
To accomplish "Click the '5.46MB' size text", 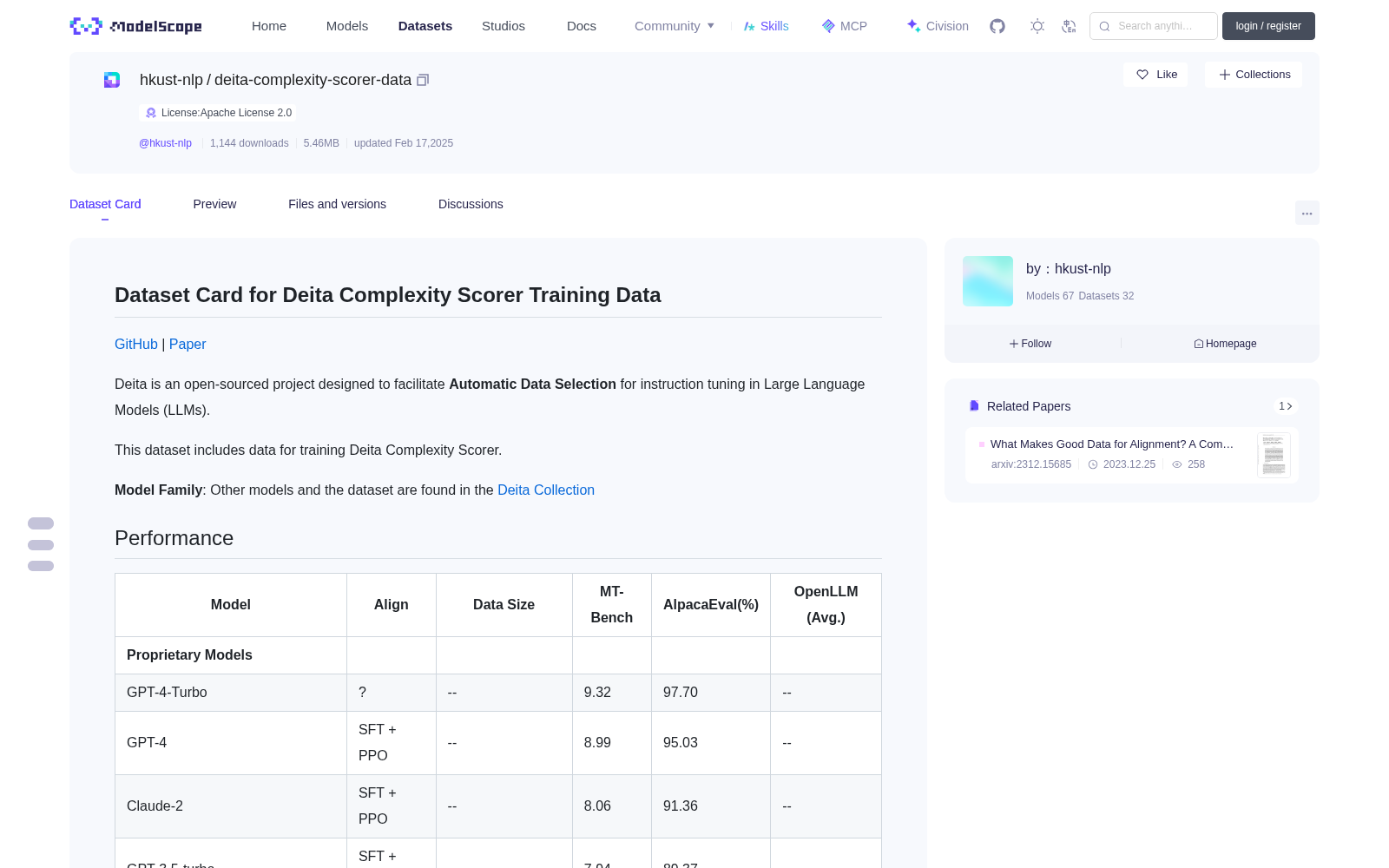I will coord(321,143).
